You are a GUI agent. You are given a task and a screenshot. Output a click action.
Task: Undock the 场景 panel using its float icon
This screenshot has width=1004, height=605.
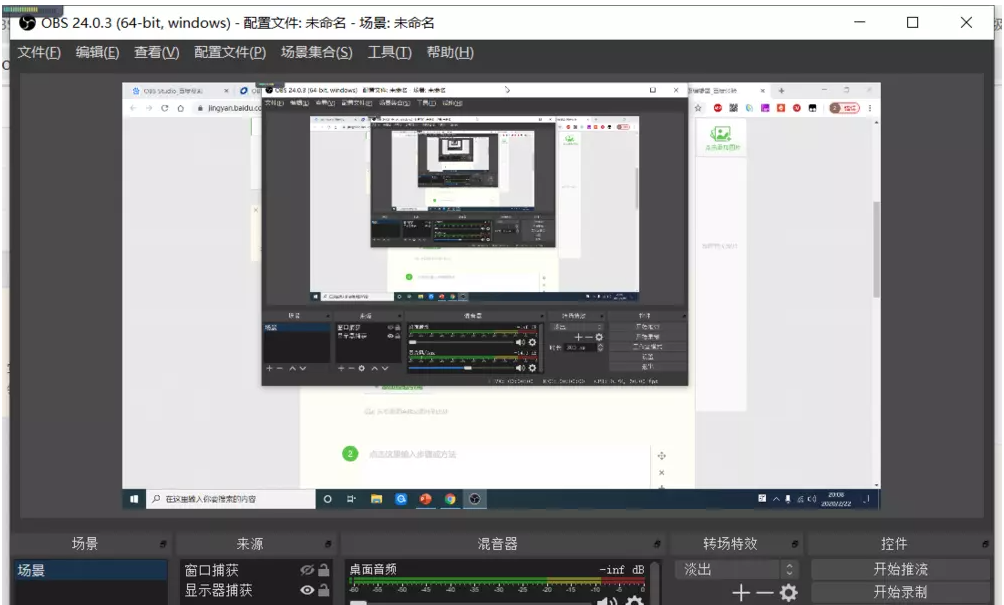point(163,545)
